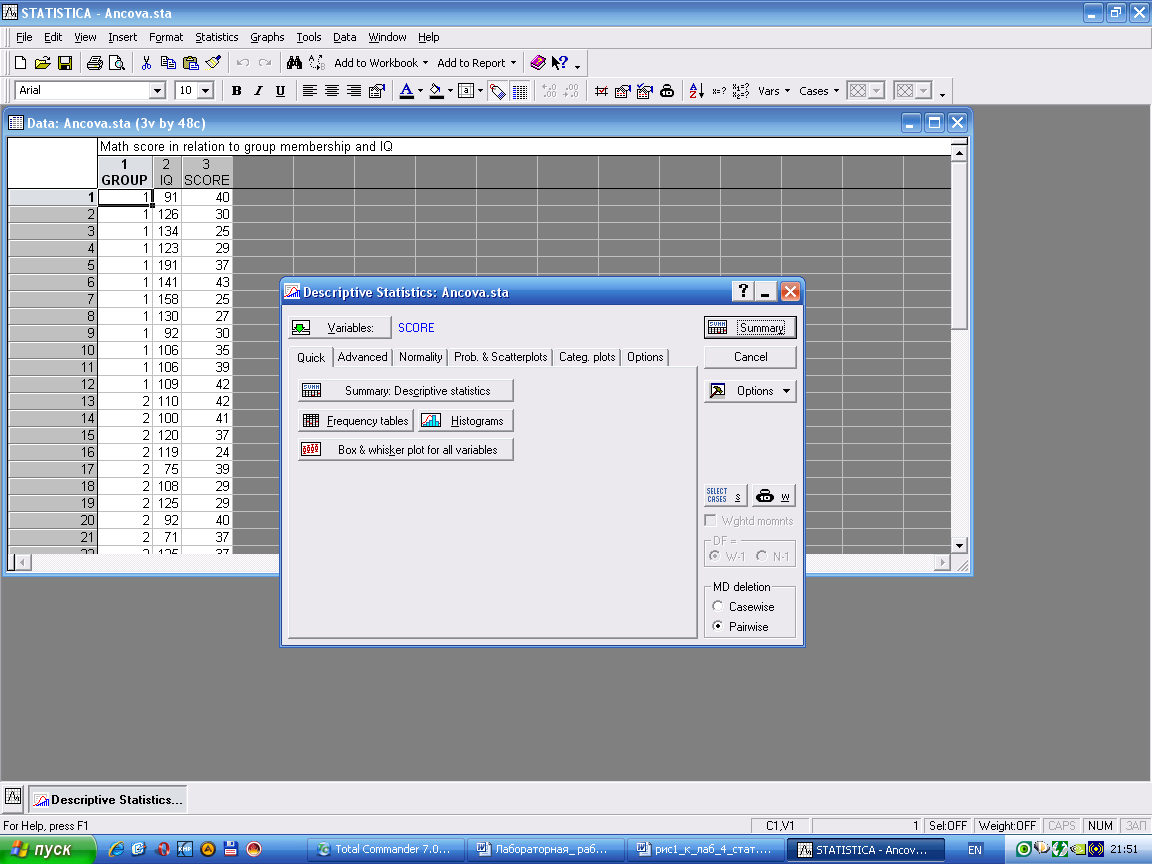Click the SCORE column header
1152x864 pixels.
coord(206,172)
